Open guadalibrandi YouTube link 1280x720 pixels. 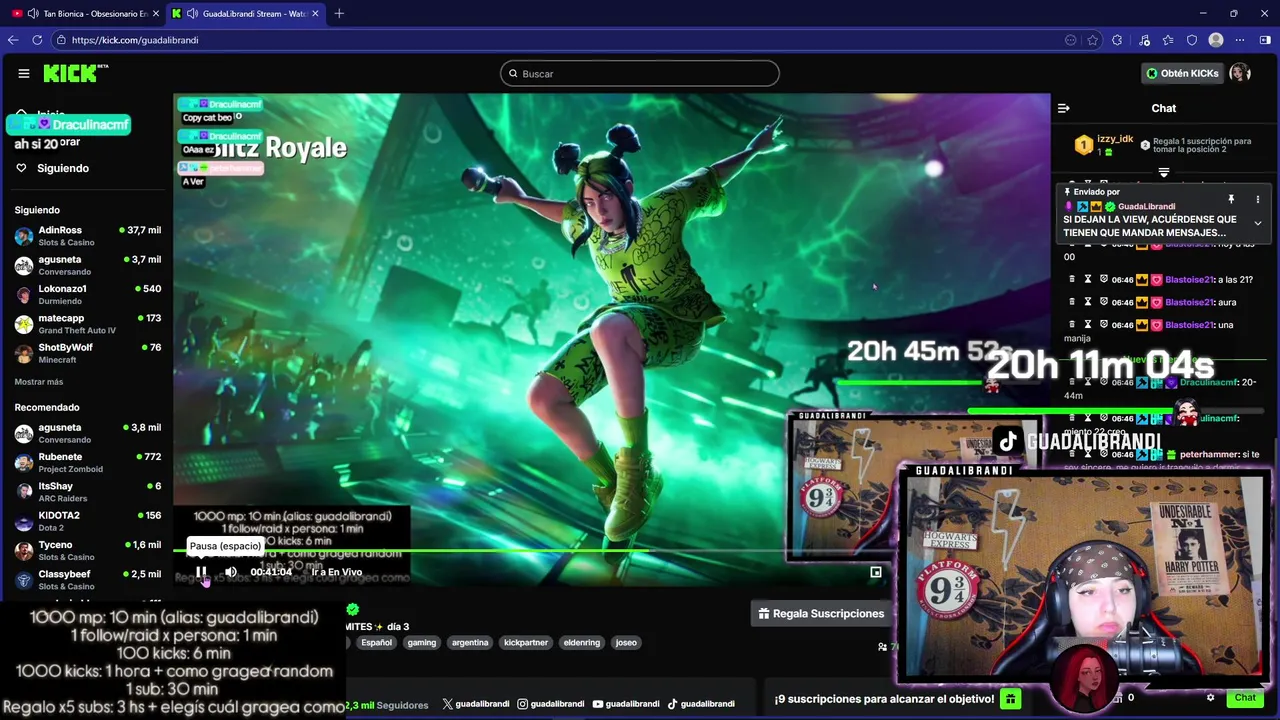626,704
